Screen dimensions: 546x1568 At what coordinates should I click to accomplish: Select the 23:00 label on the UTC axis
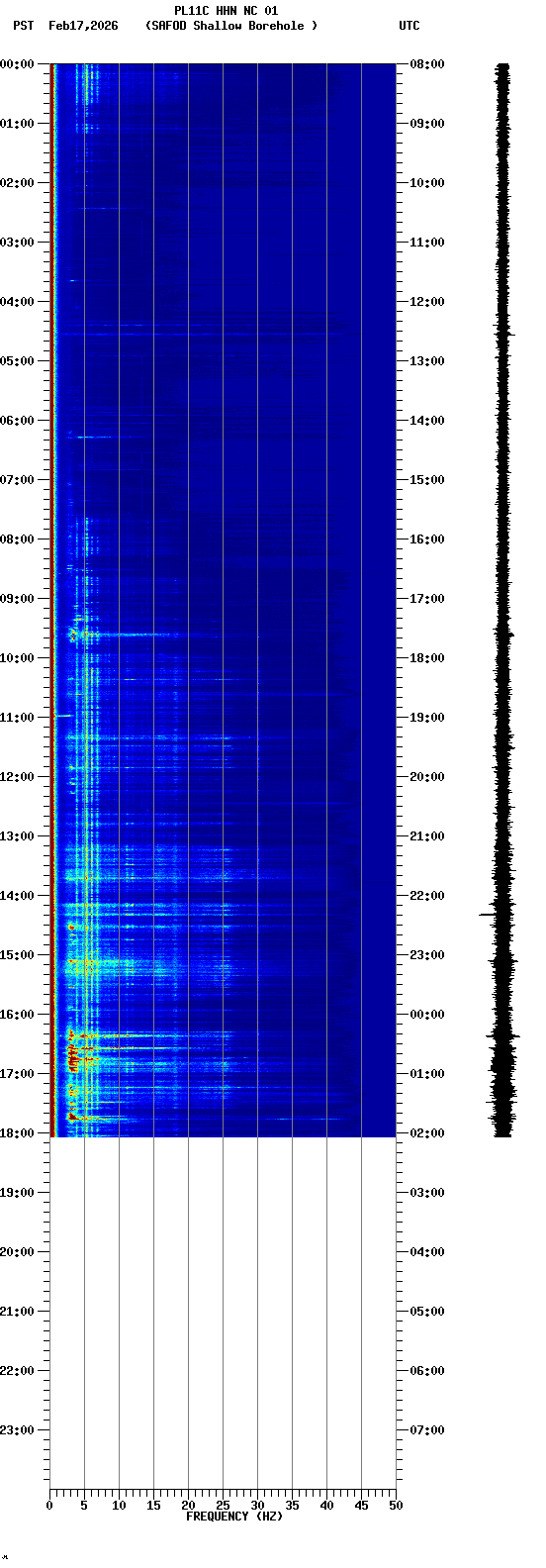point(427,955)
